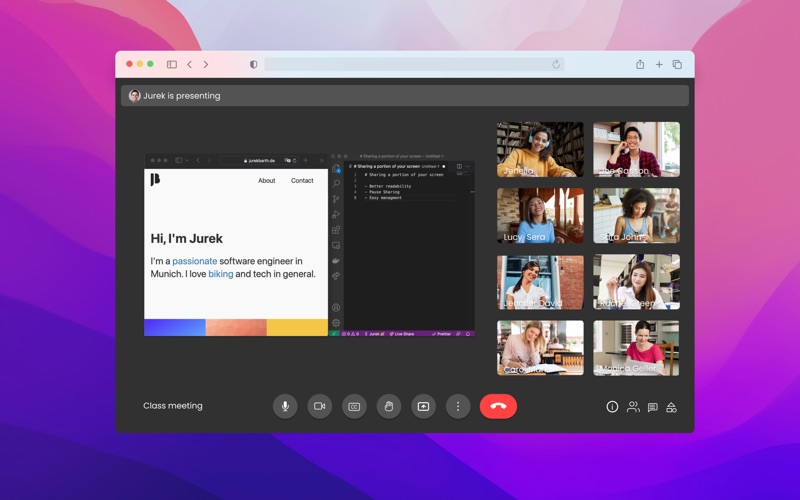Open Explorer in the shared VS Code
This screenshot has height=500, width=800.
336,168
